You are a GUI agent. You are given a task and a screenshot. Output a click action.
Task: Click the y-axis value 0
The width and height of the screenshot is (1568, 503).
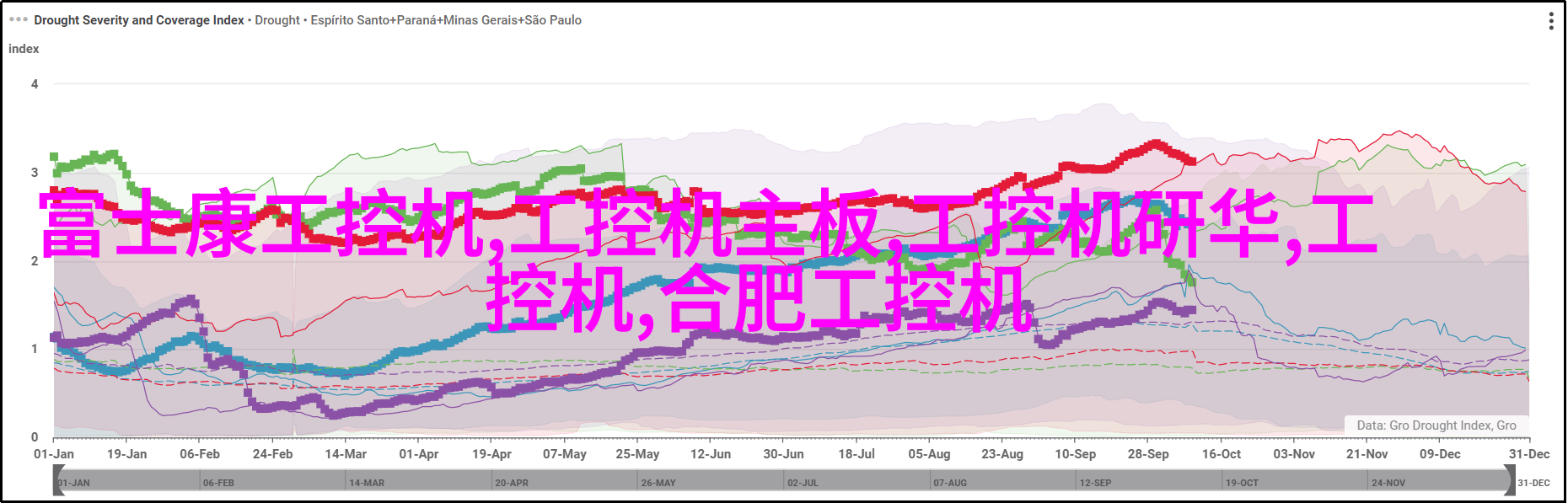35,437
